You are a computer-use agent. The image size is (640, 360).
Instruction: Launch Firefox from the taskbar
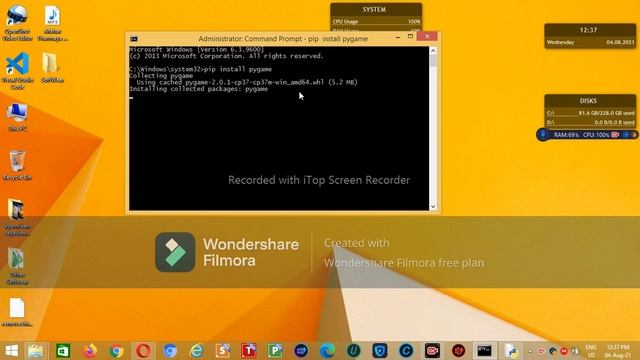coord(90,351)
